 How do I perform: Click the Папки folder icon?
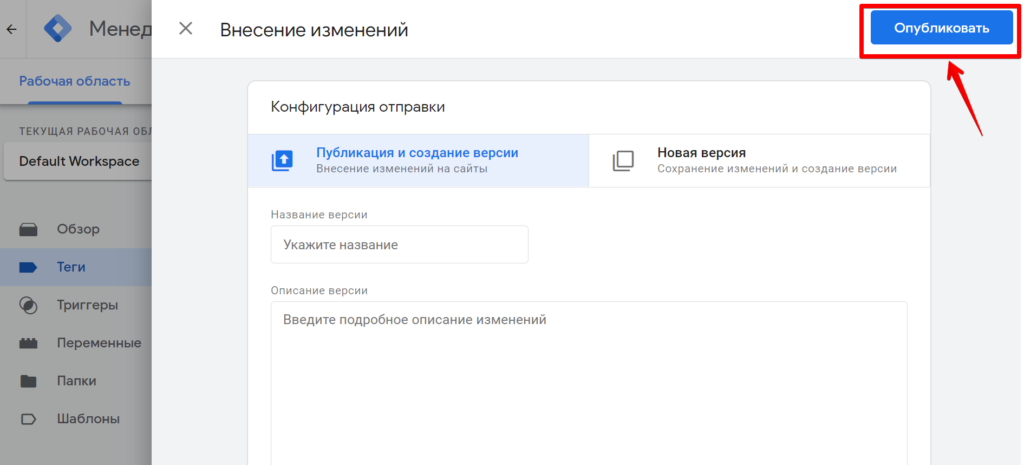click(29, 381)
